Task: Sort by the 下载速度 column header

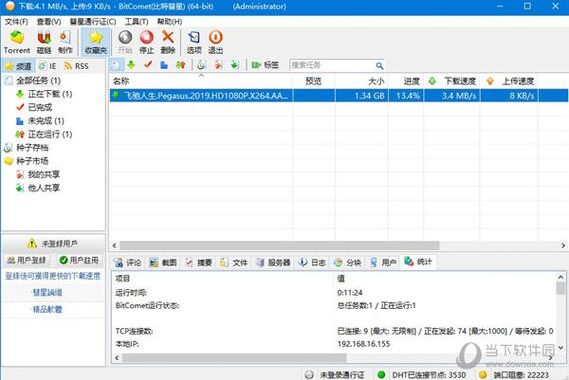Action: click(452, 81)
